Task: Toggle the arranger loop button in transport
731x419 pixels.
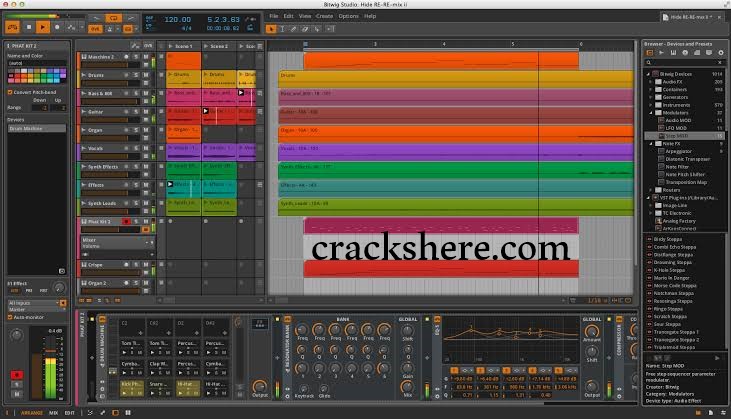Action: (x=113, y=18)
